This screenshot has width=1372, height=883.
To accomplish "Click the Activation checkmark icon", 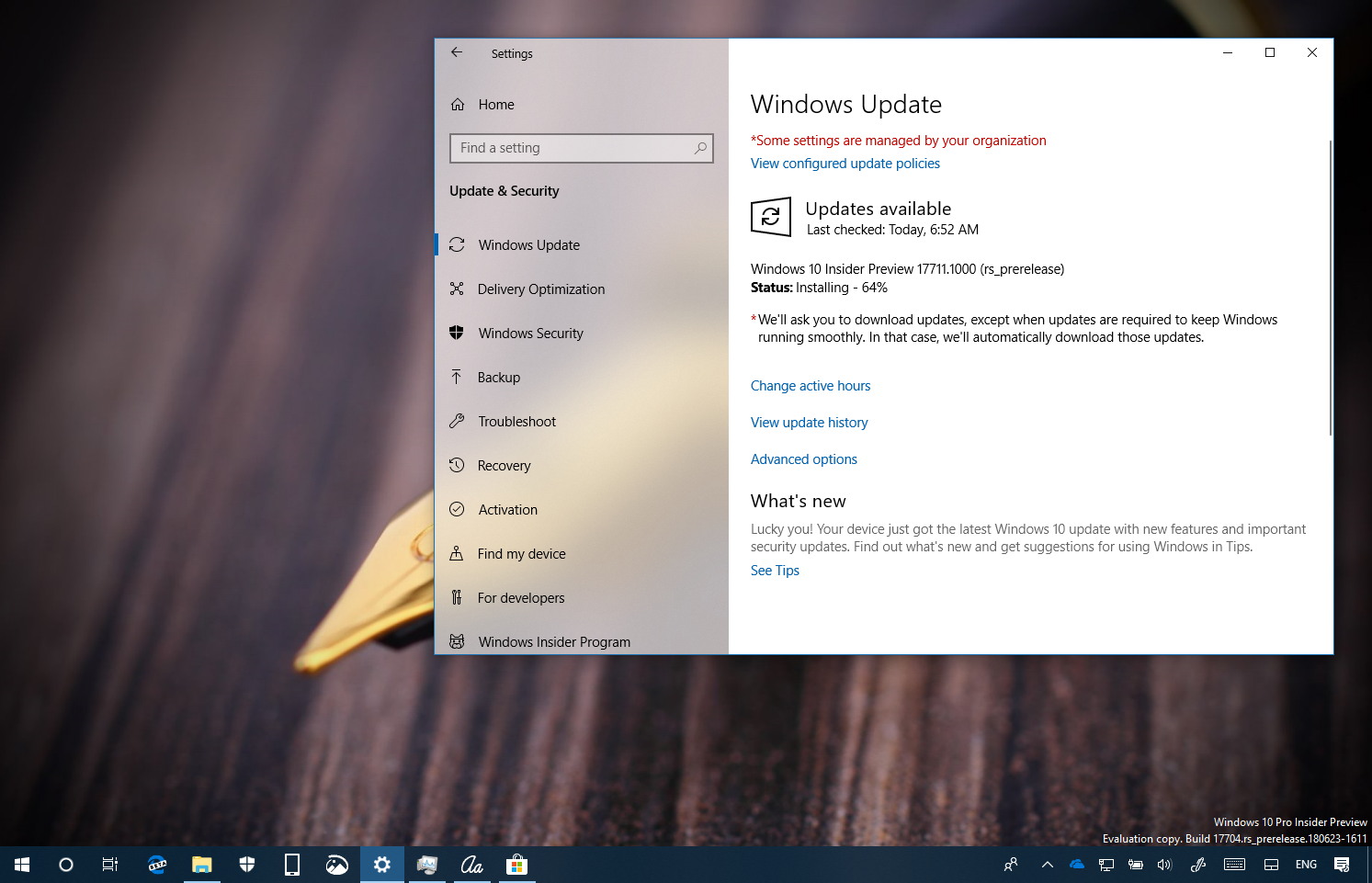I will (x=459, y=509).
